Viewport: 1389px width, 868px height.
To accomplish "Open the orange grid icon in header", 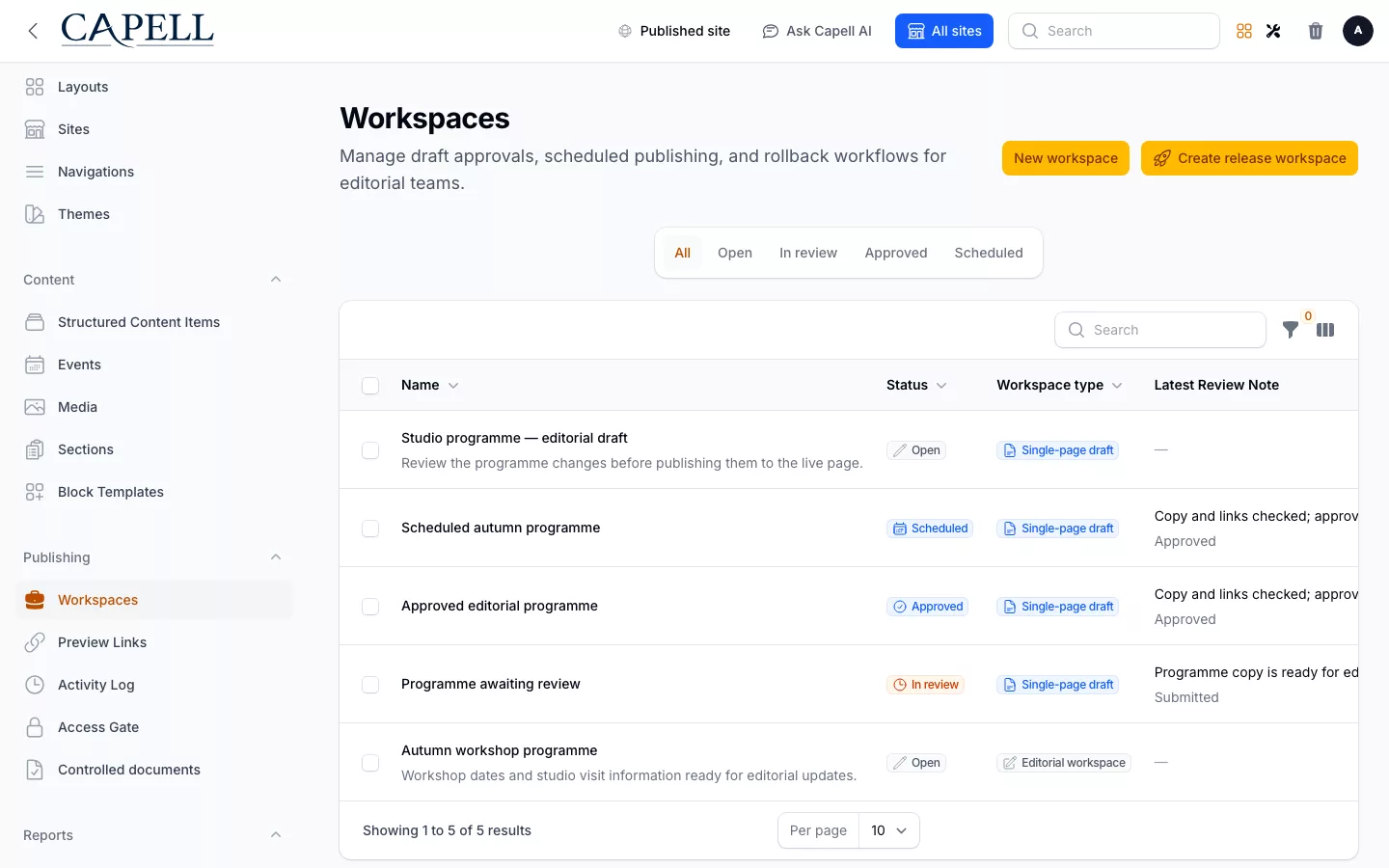I will pos(1244,31).
